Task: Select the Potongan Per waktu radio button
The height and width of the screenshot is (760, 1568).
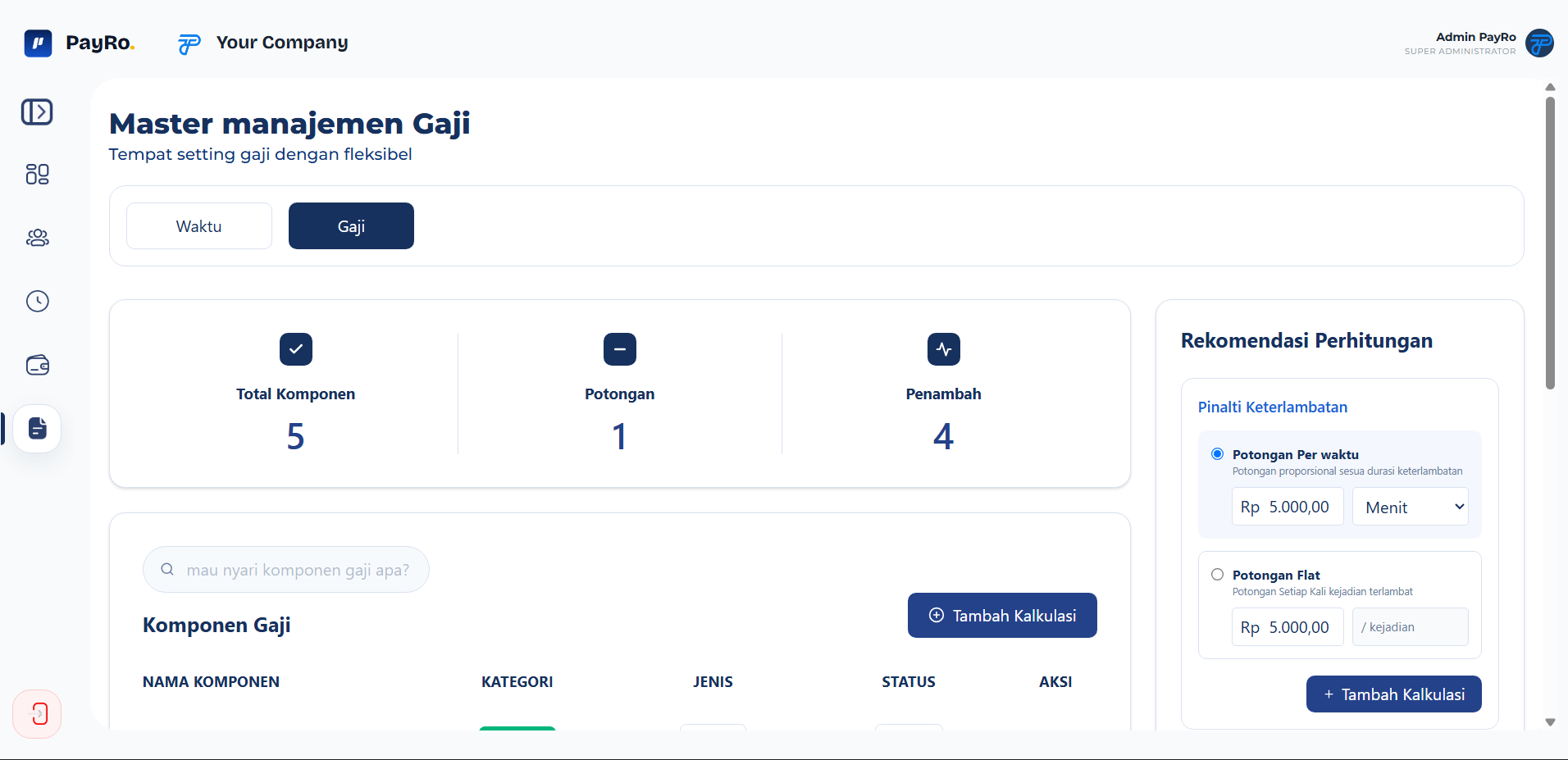Action: pos(1217,454)
